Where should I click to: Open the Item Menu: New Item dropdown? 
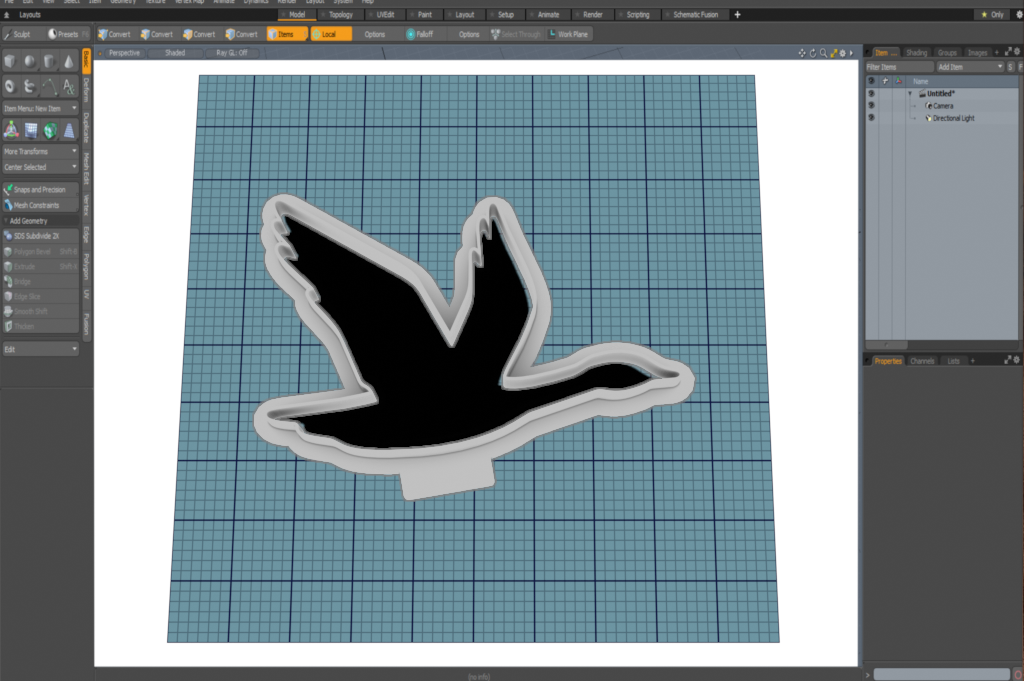click(40, 108)
